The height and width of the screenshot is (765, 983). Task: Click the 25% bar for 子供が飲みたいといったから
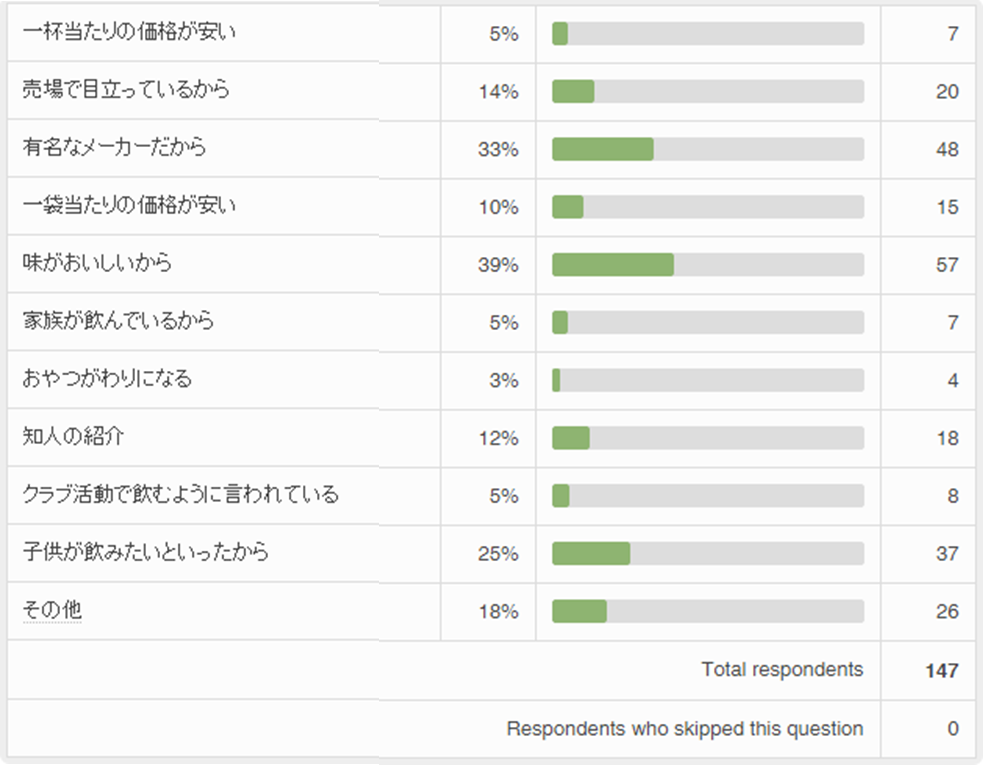coord(591,553)
